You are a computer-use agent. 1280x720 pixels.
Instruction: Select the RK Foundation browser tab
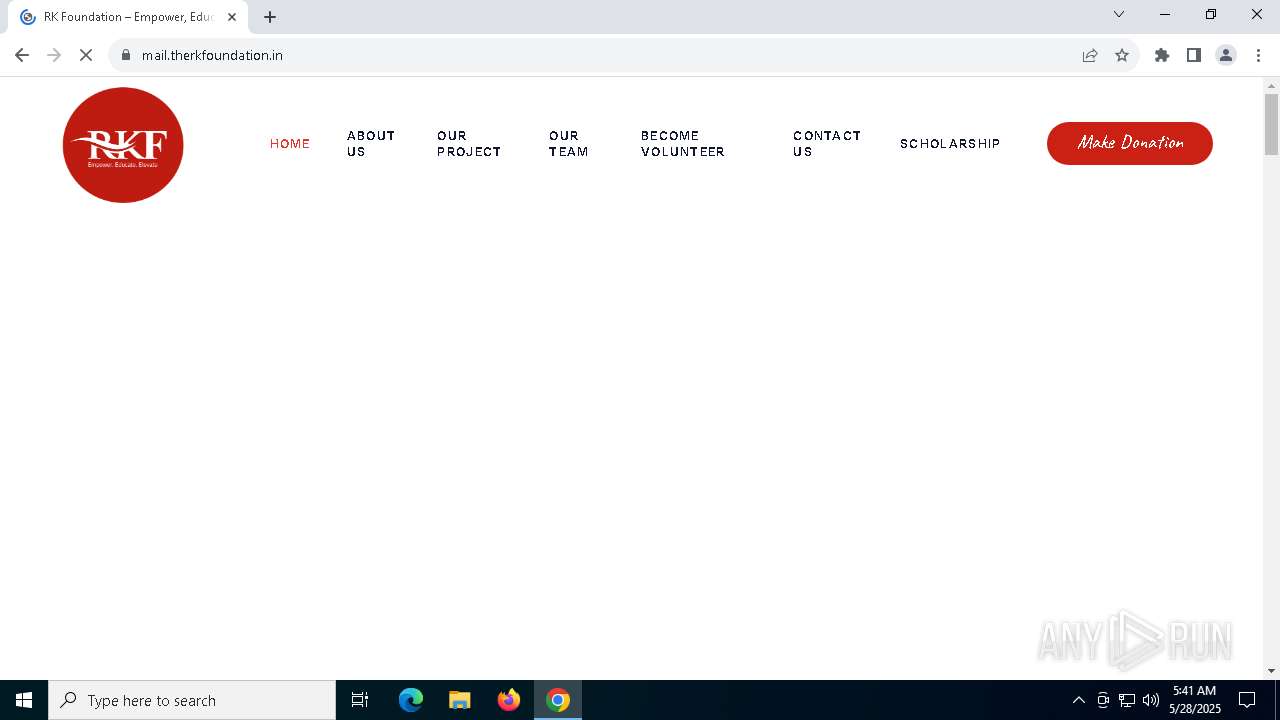pyautogui.click(x=128, y=17)
